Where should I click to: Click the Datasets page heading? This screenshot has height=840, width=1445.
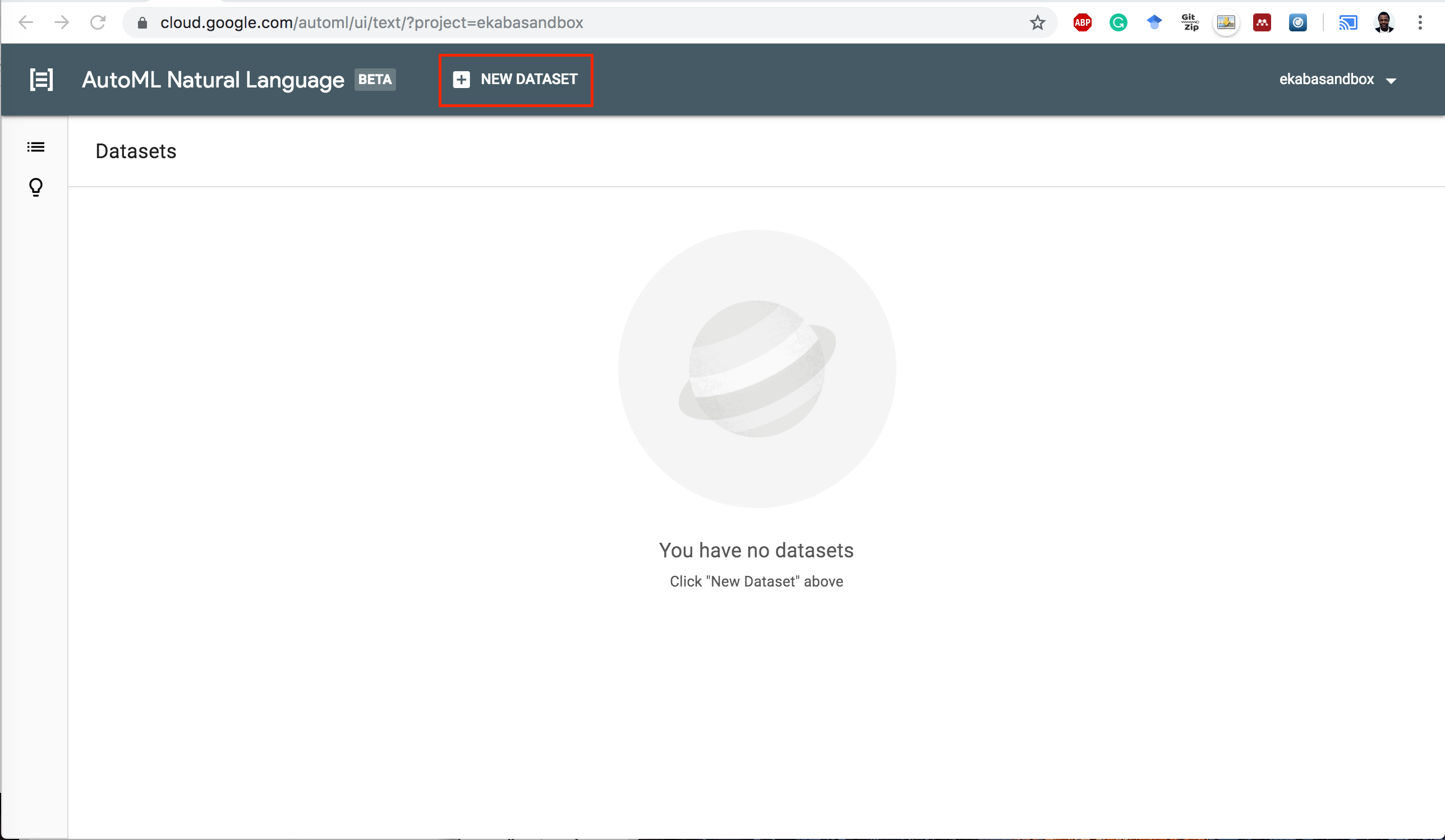pos(136,151)
